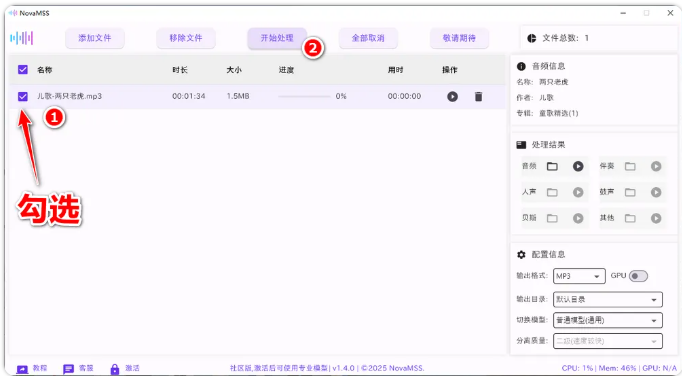Viewport: 682px width, 376px height.
Task: Expand the 输出目录 dropdown
Action: click(x=608, y=299)
